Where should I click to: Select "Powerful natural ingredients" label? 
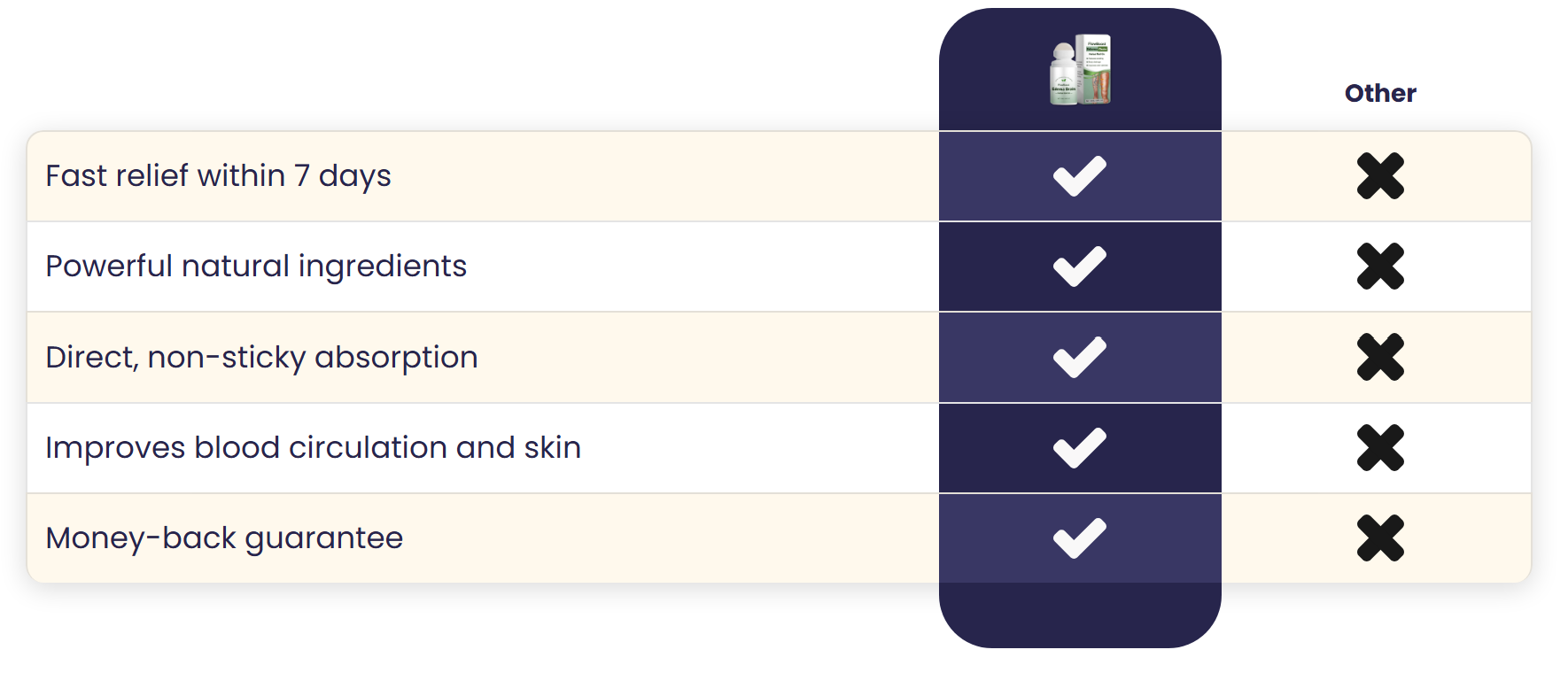point(256,266)
